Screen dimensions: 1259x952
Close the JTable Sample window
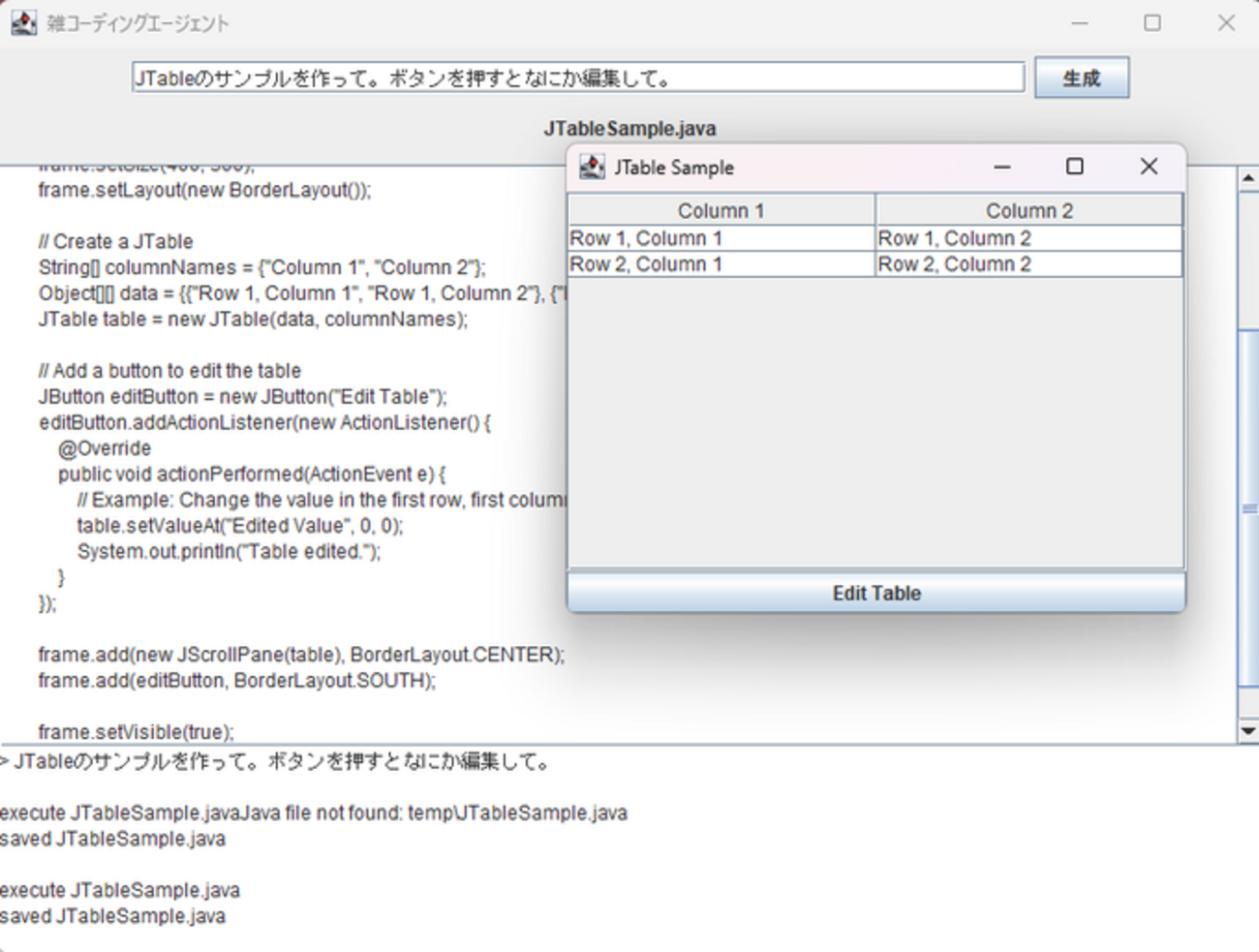pos(1149,168)
